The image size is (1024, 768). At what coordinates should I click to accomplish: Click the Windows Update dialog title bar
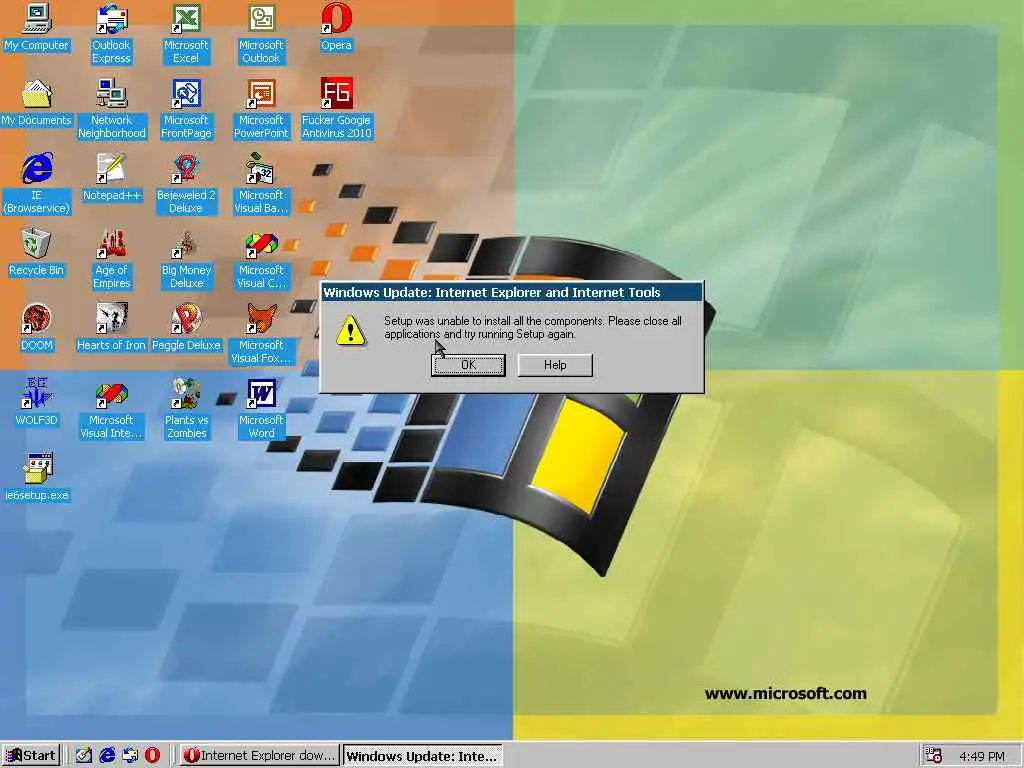[x=511, y=292]
